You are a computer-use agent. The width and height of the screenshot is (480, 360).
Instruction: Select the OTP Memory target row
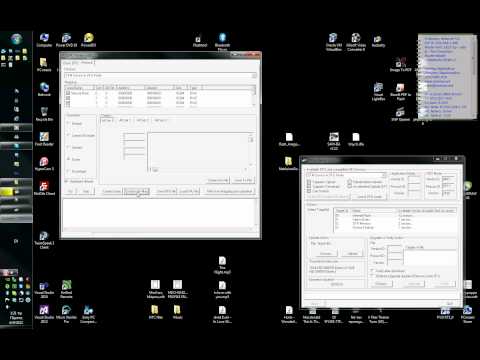click(395, 224)
